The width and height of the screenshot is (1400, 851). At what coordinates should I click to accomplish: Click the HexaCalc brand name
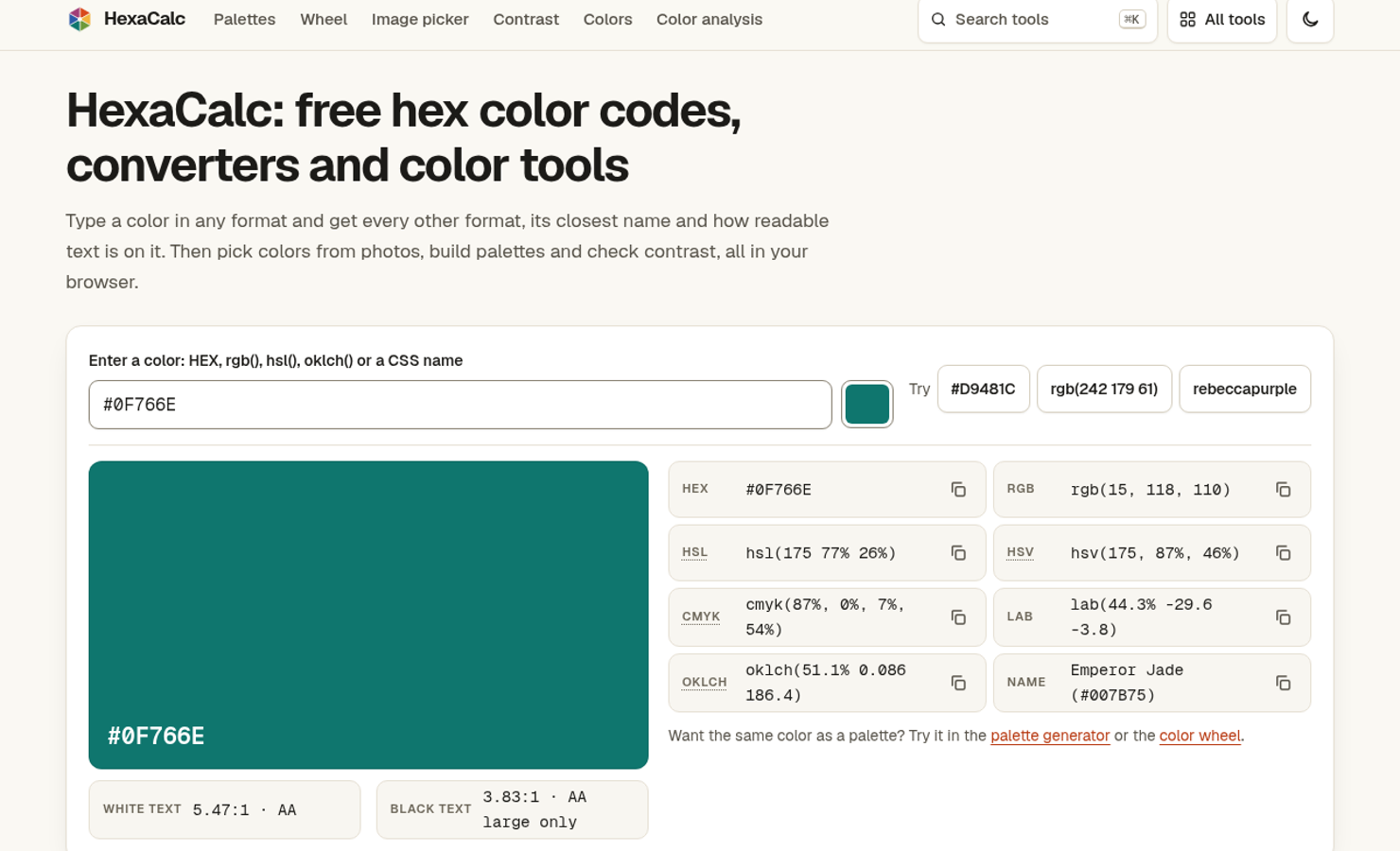point(145,19)
